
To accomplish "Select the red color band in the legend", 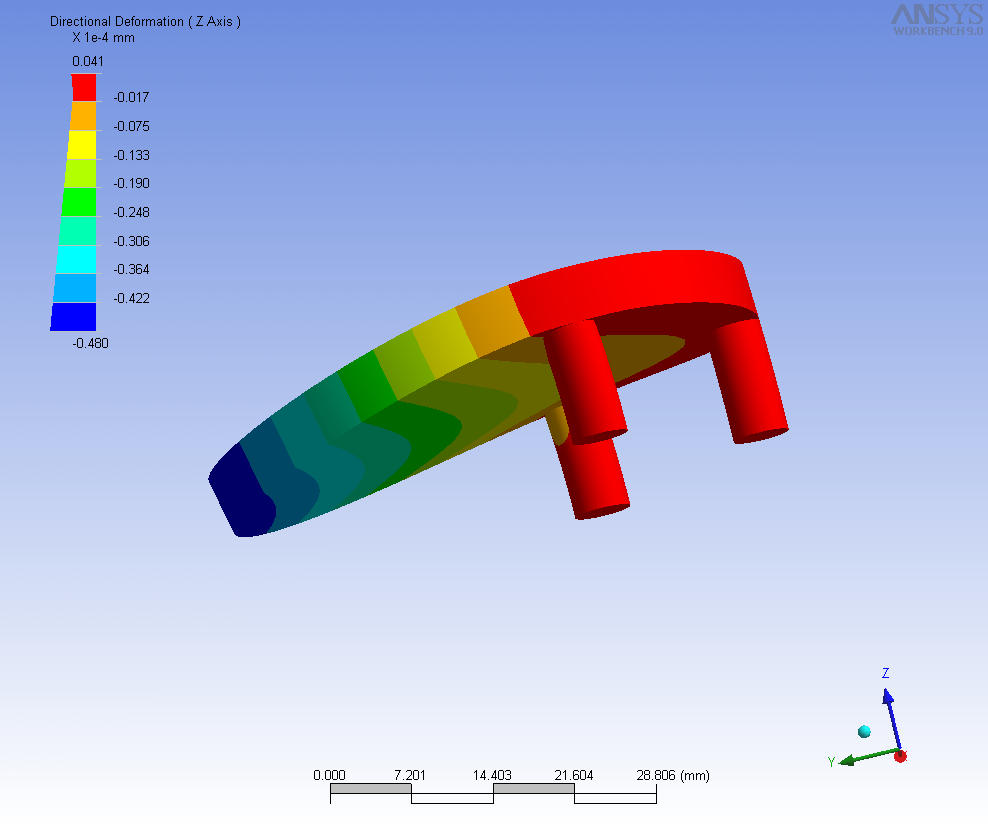I will point(84,87).
